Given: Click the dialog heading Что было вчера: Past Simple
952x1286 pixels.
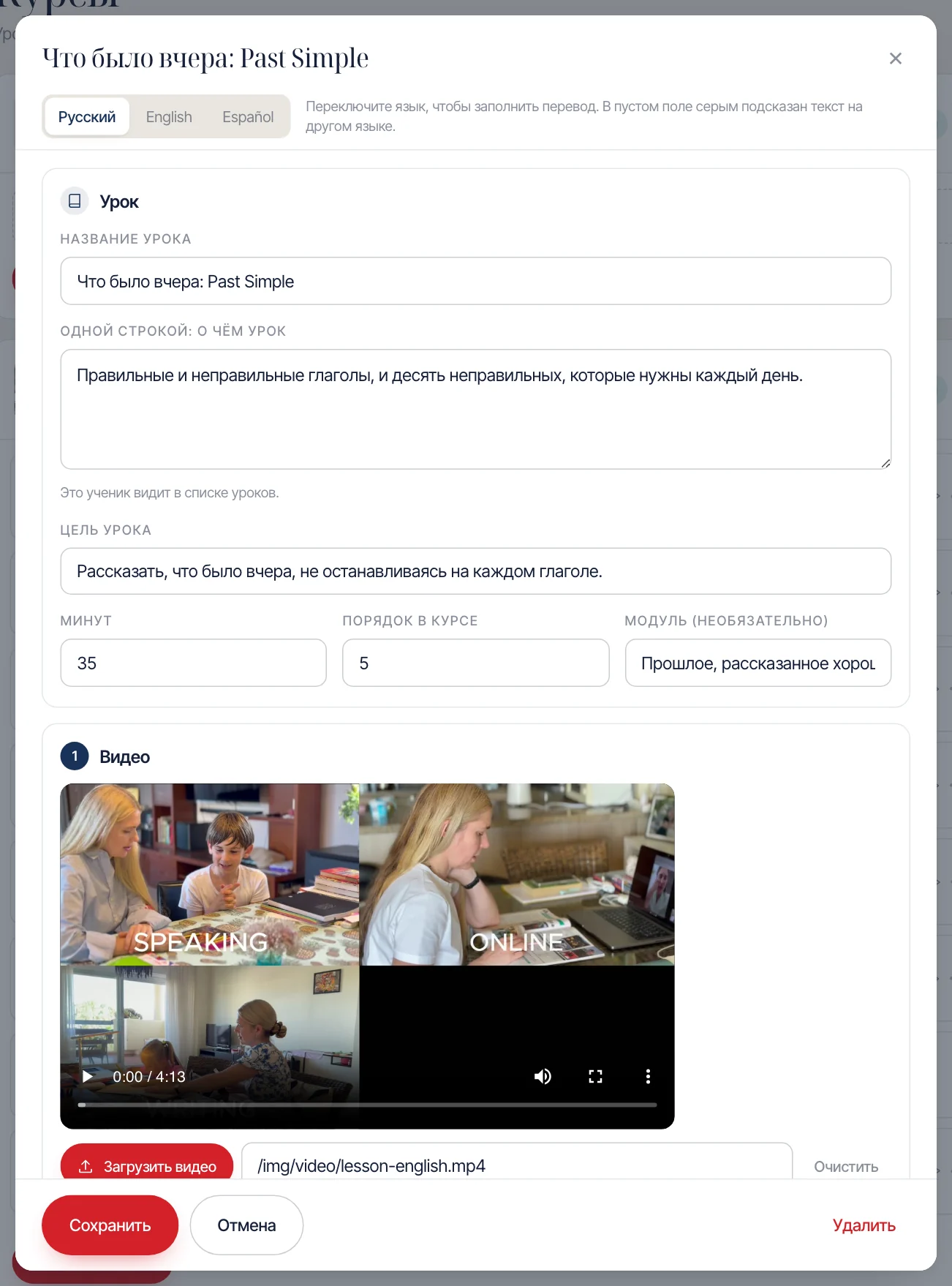Looking at the screenshot, I should [x=205, y=59].
